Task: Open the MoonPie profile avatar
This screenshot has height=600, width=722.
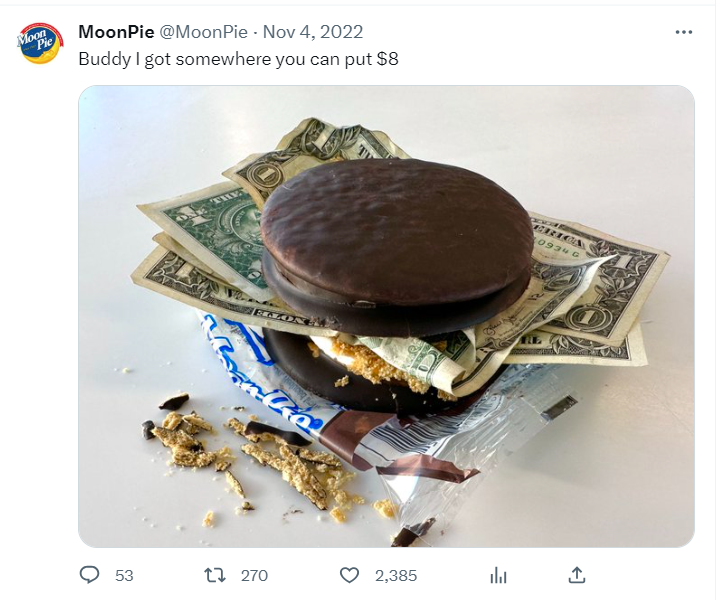Action: point(40,43)
